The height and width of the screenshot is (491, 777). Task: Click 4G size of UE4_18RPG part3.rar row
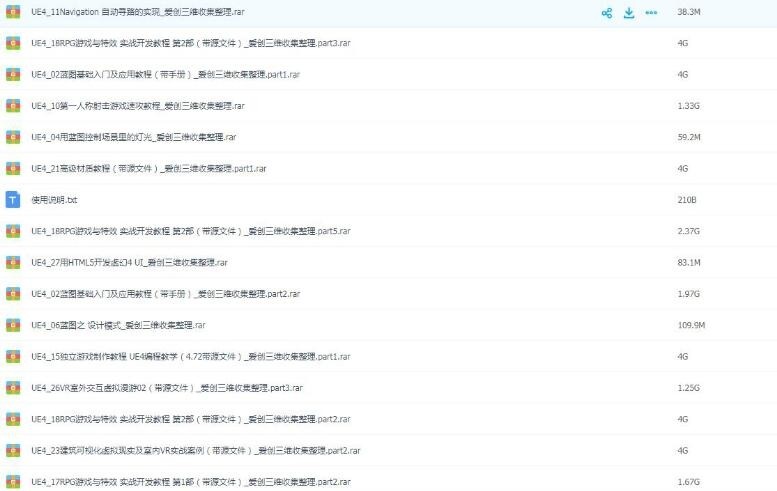click(x=683, y=43)
